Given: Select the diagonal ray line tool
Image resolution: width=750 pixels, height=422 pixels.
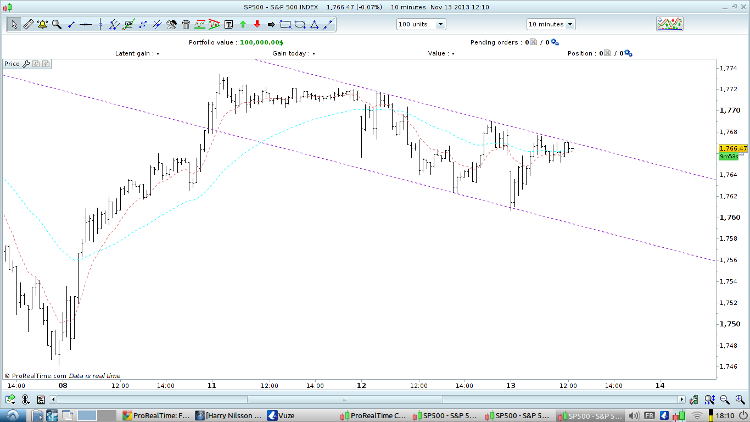Looking at the screenshot, I should click(x=328, y=24).
